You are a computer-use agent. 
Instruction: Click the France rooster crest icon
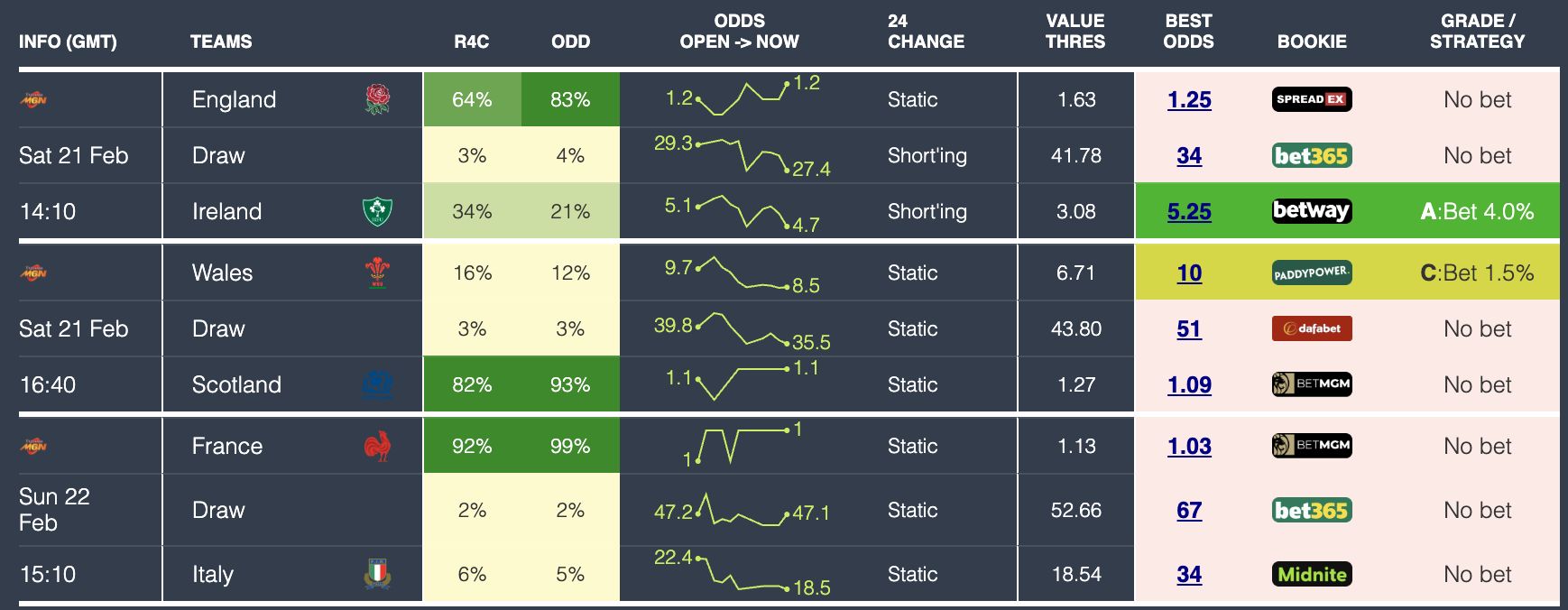tap(377, 446)
